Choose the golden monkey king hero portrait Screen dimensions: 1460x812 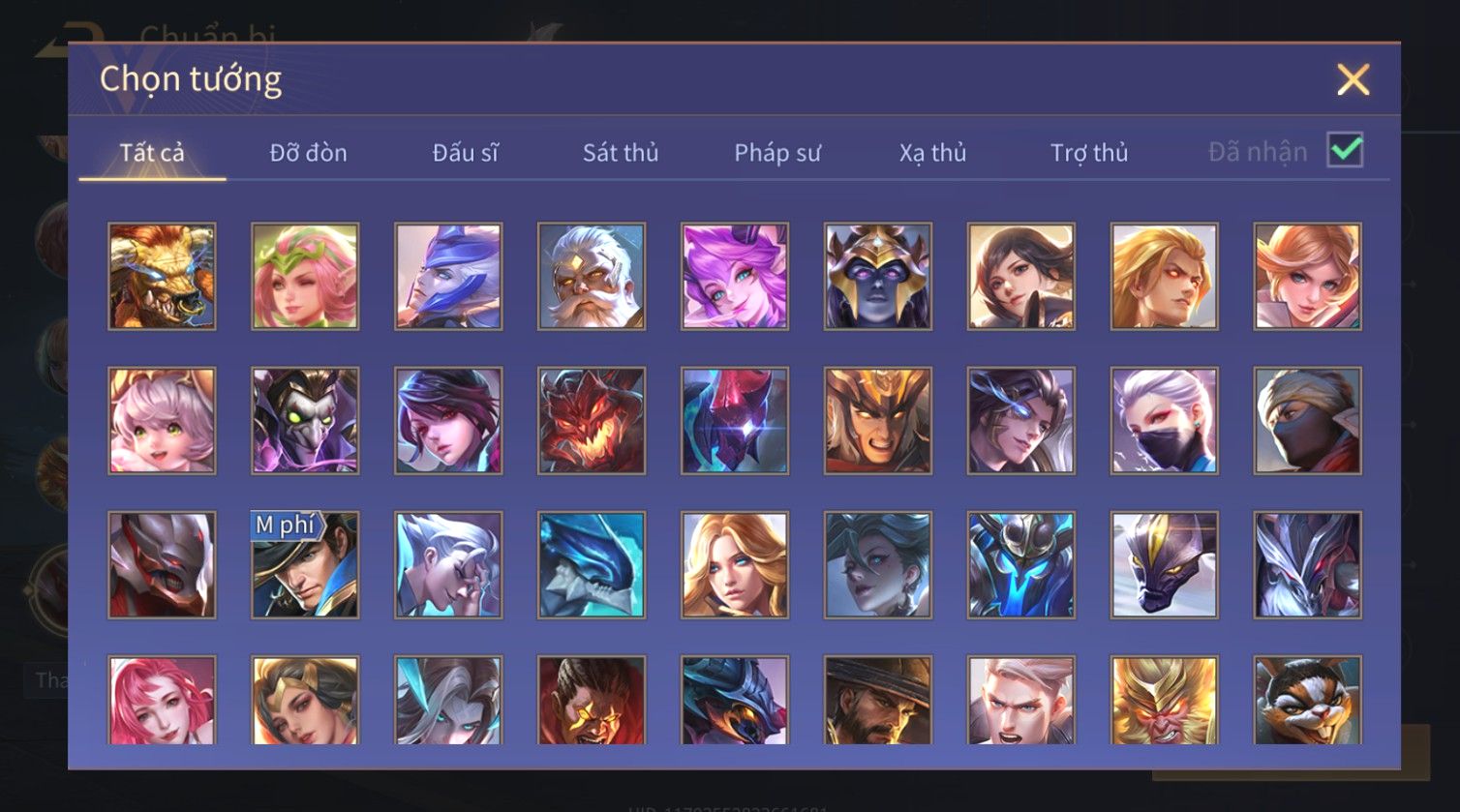tap(1165, 701)
